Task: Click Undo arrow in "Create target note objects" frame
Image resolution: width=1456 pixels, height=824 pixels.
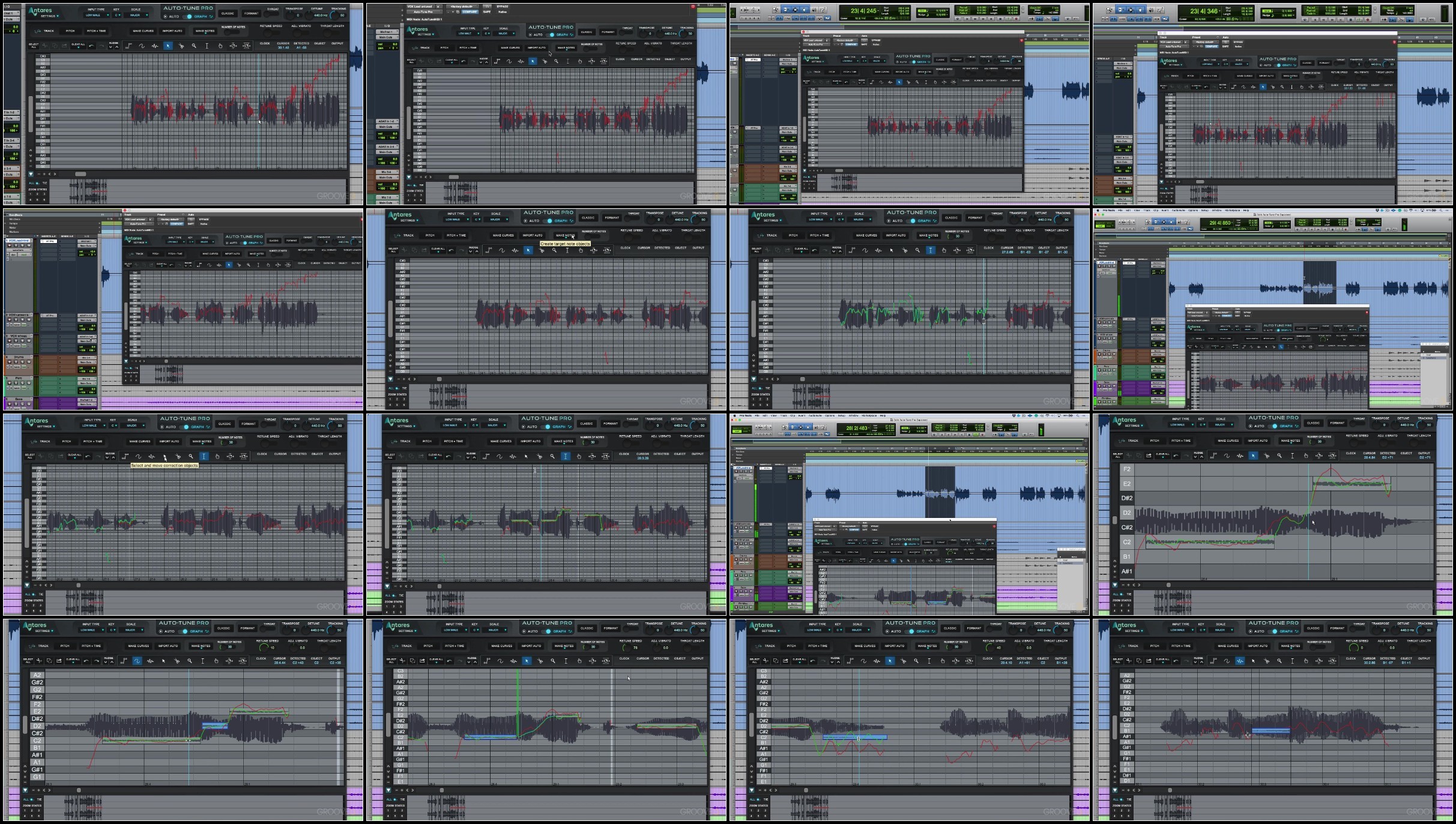Action: tap(452, 250)
